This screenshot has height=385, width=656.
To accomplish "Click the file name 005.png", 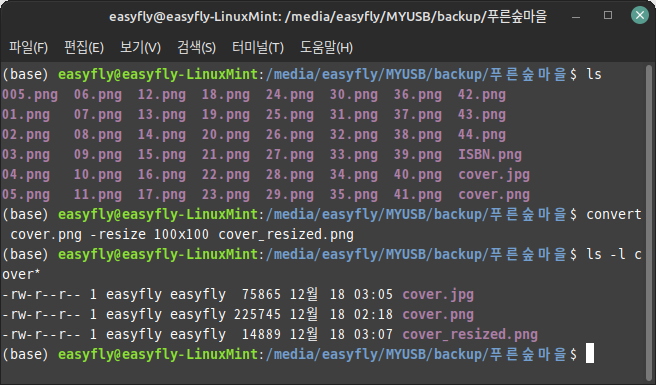I will [x=30, y=95].
